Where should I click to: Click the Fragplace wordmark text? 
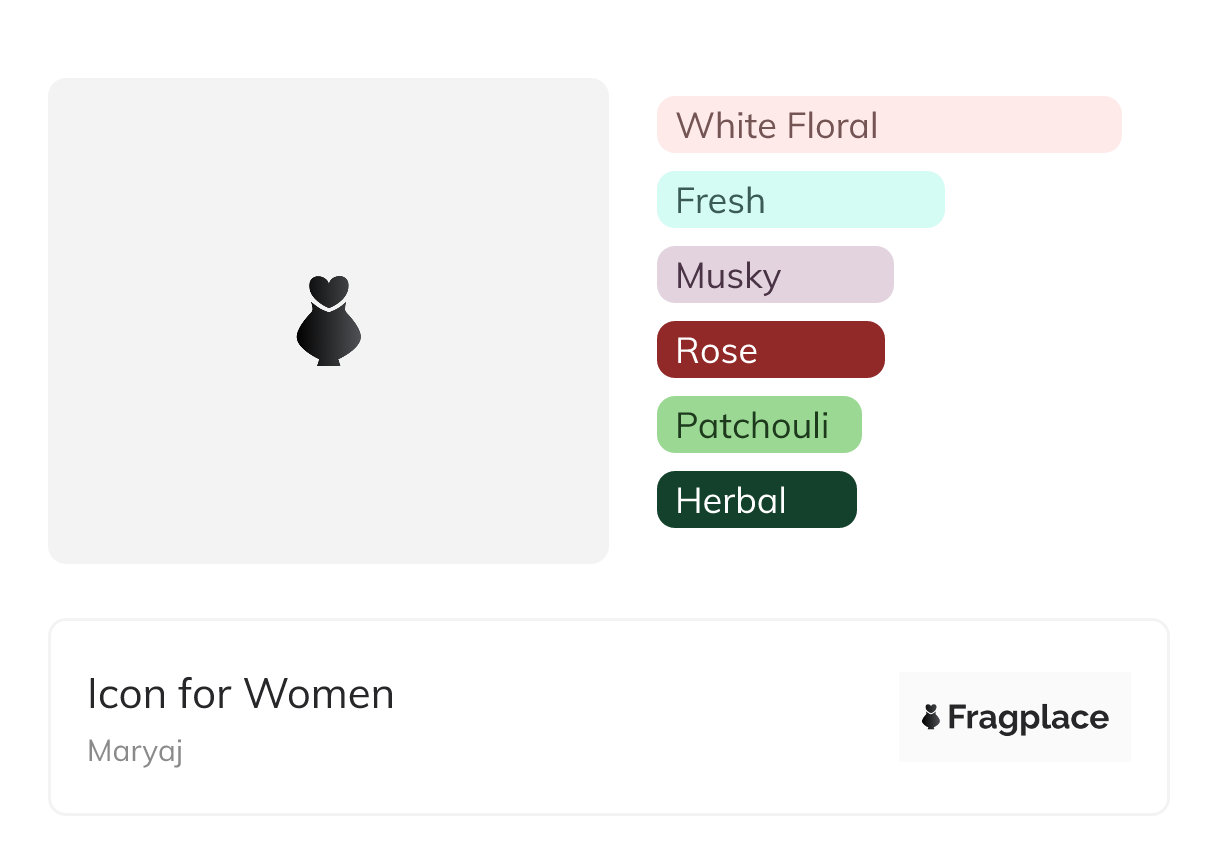click(x=1028, y=718)
